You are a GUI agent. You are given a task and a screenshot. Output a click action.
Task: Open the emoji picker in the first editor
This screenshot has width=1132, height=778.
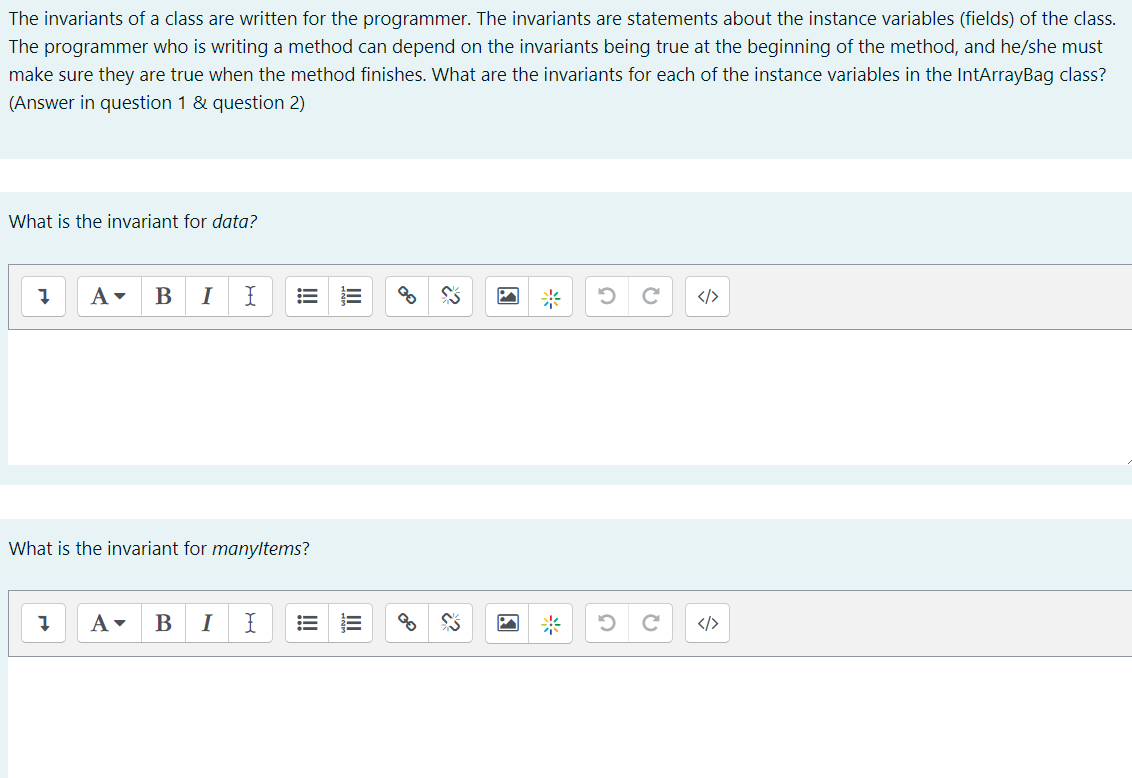[x=551, y=296]
